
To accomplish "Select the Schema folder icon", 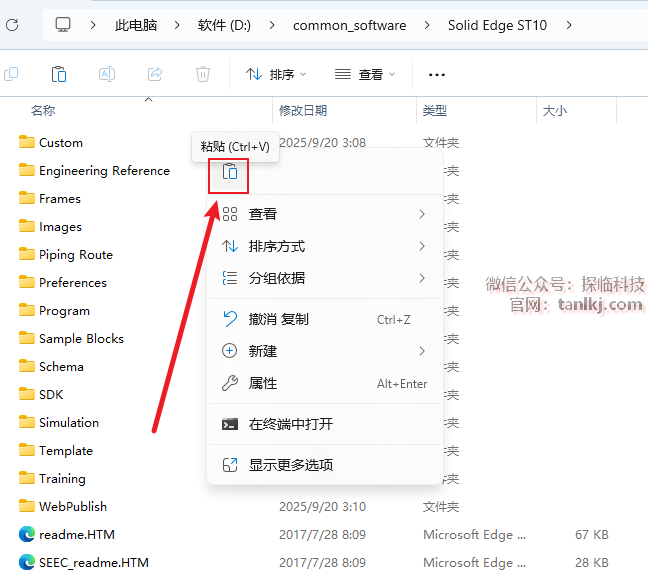I will pos(27,366).
